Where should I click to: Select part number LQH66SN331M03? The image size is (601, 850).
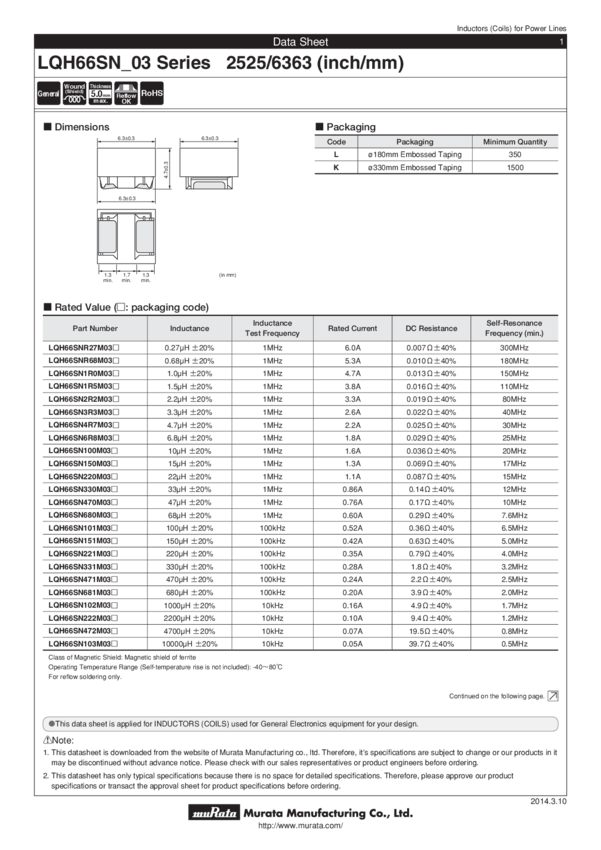[83, 566]
